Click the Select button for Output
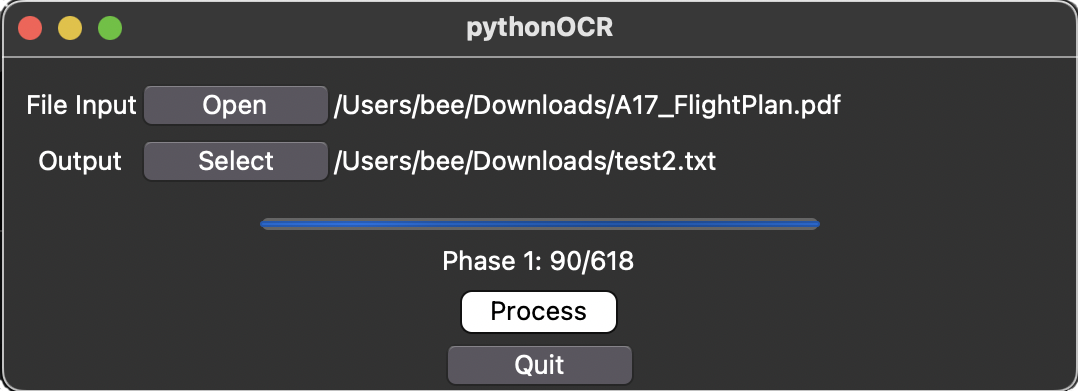The height and width of the screenshot is (391, 1078). tap(235, 161)
